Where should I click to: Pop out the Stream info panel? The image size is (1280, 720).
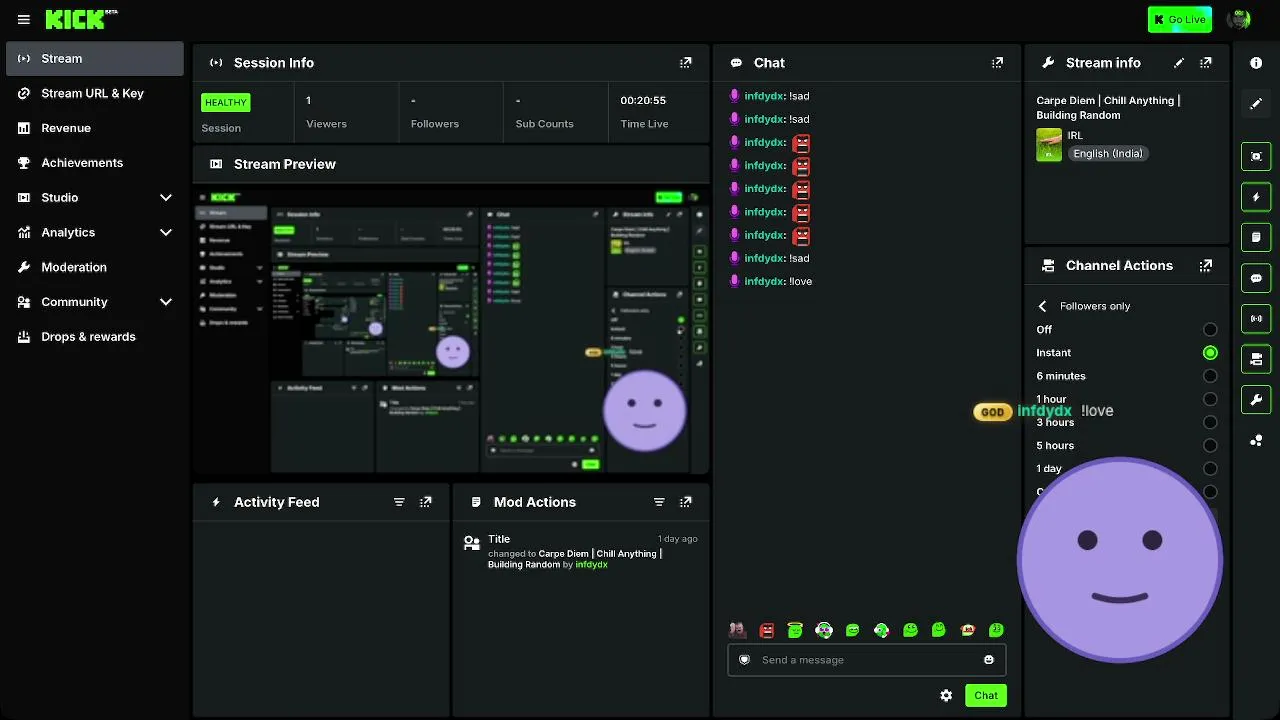(x=1206, y=63)
